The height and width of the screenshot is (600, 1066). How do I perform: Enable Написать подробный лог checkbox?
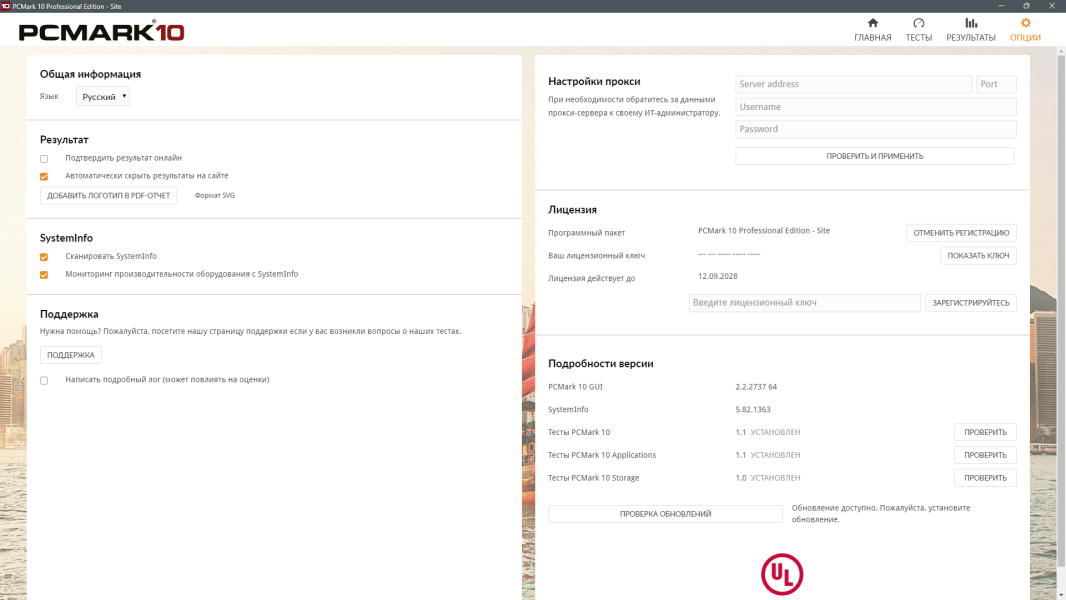(x=44, y=381)
